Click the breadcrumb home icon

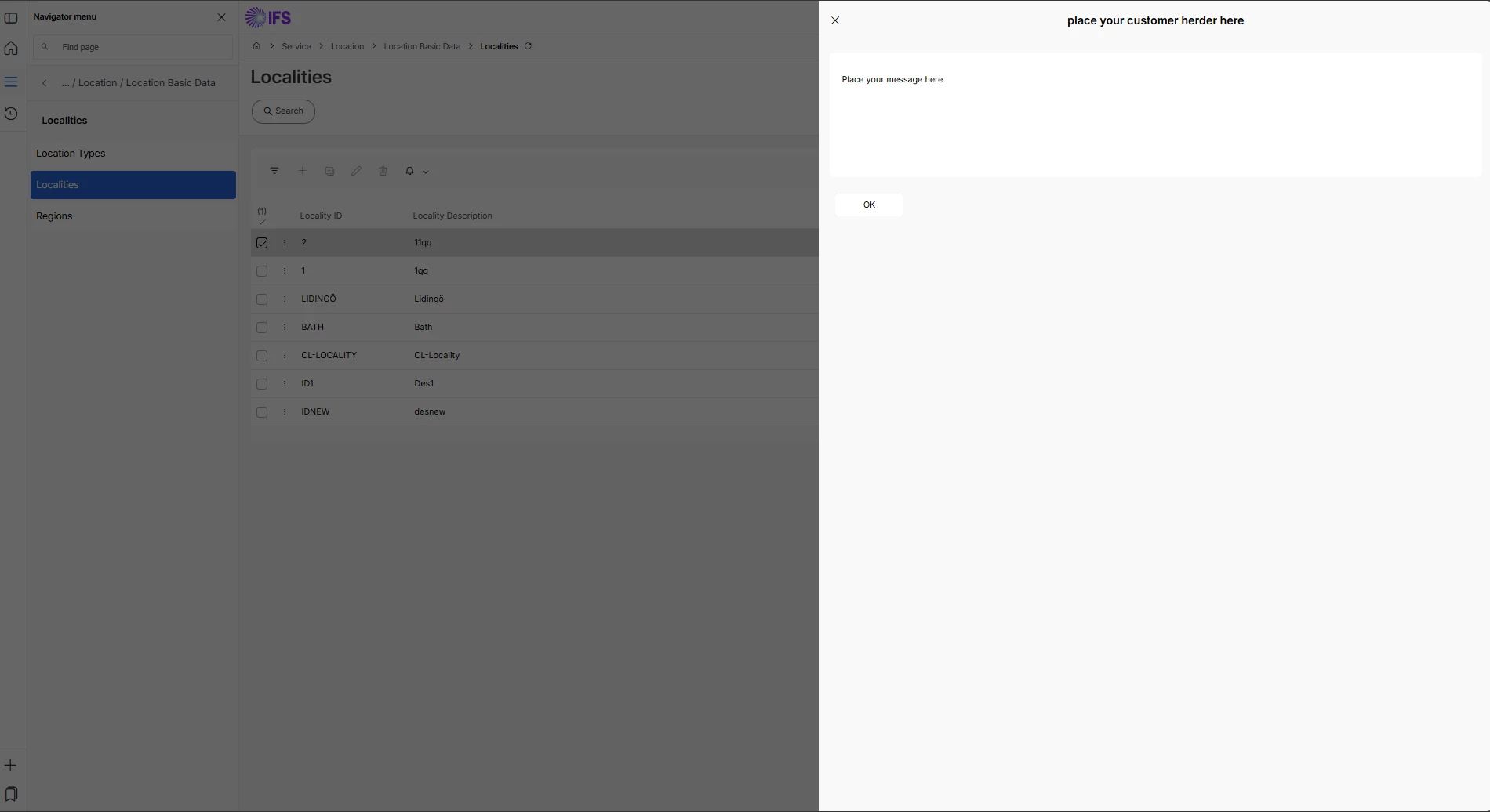click(x=256, y=46)
